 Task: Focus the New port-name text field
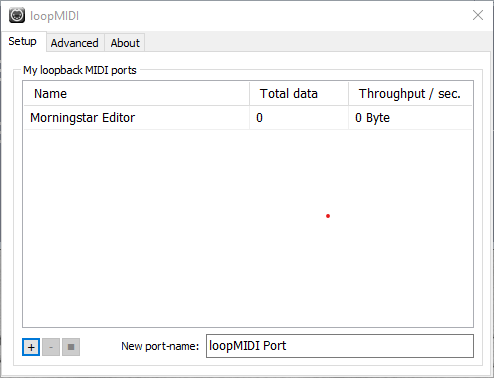tap(340, 346)
